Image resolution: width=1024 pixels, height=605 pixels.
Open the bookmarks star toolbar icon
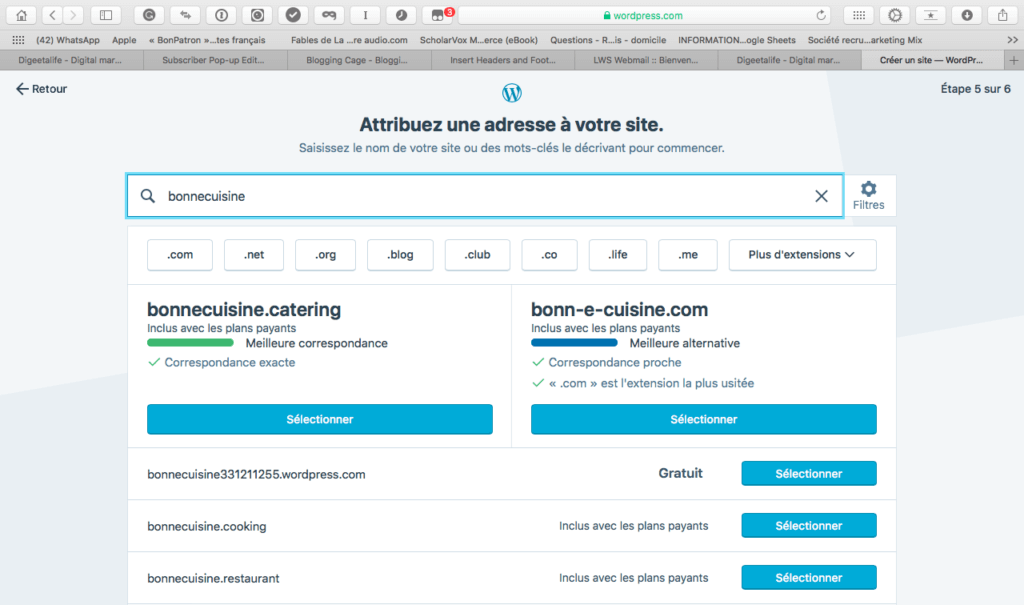[x=931, y=15]
